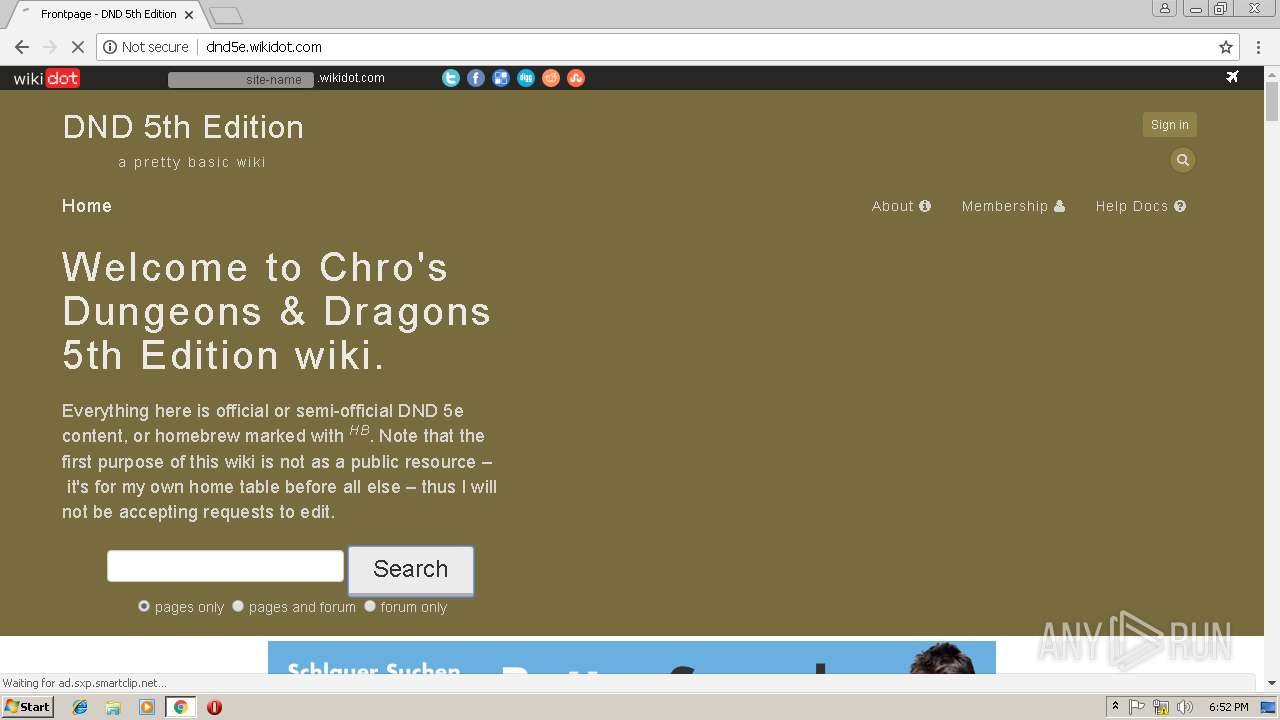Select the 'pages and forum' radio option
This screenshot has width=1280, height=720.
tap(238, 606)
